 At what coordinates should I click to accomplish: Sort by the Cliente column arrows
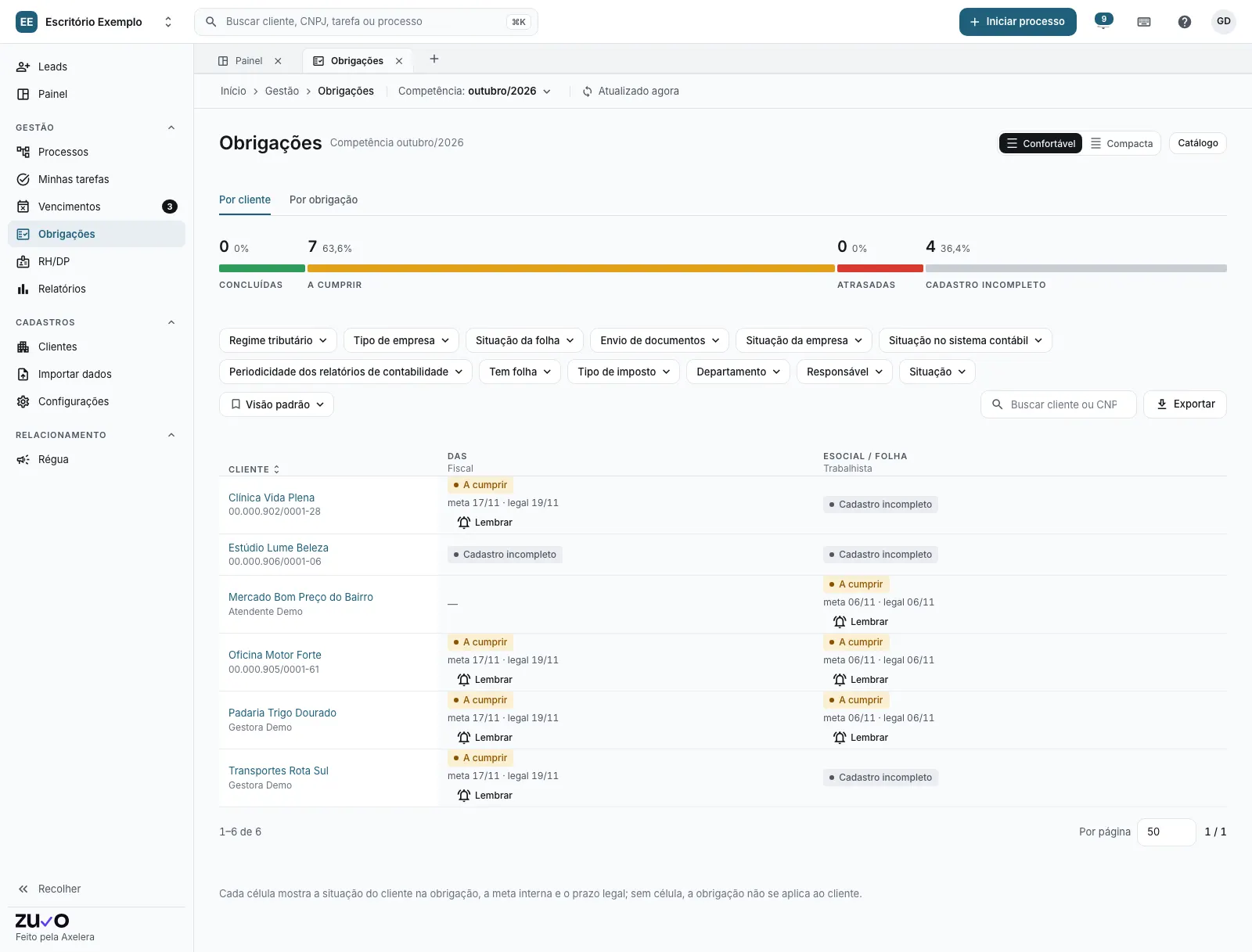(276, 469)
